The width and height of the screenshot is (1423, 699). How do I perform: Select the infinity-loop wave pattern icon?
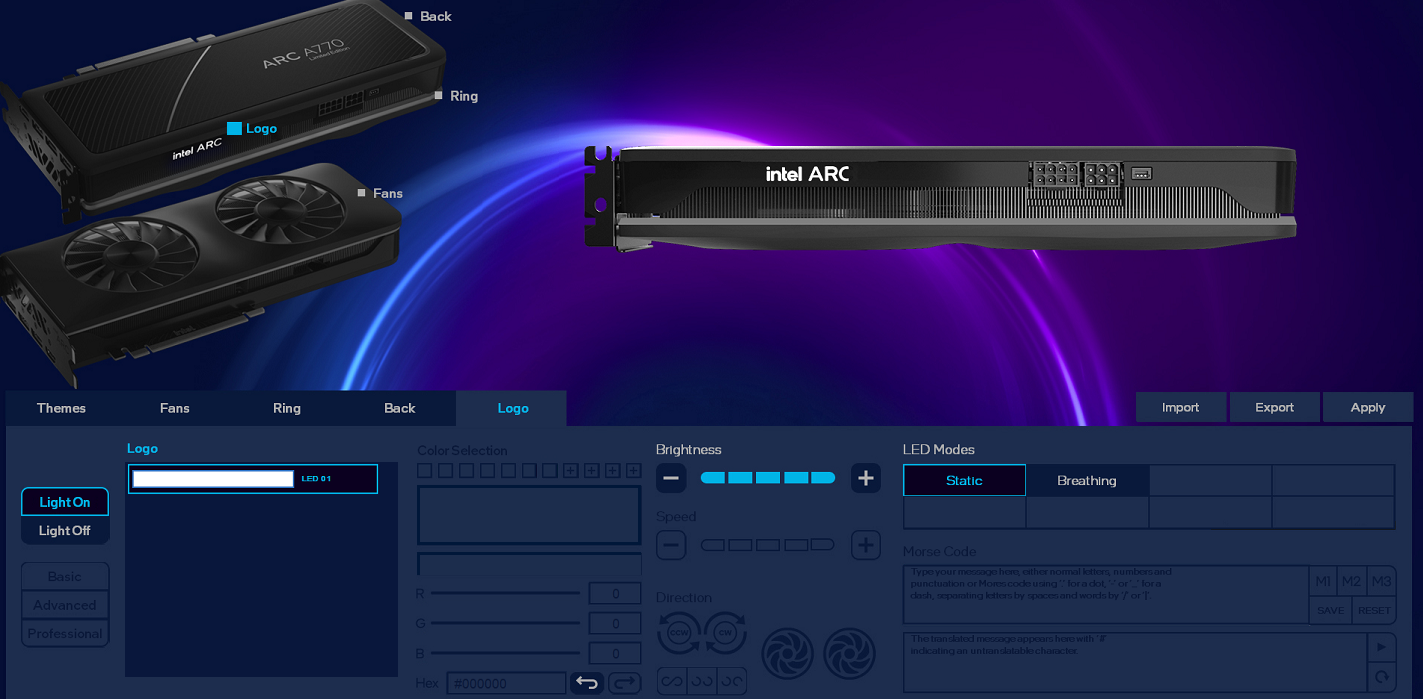tap(671, 680)
